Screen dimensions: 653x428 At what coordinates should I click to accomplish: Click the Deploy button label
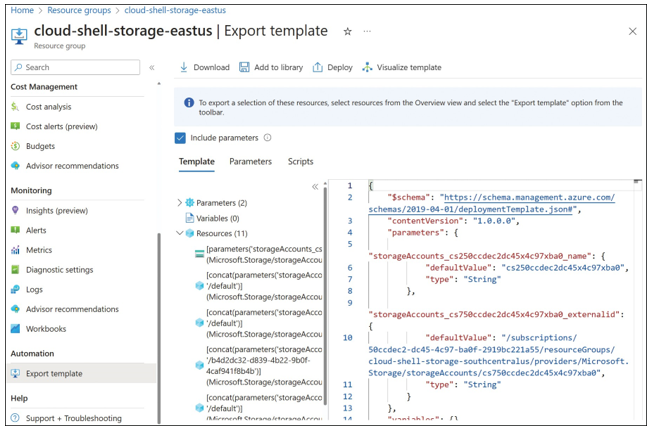[x=340, y=67]
